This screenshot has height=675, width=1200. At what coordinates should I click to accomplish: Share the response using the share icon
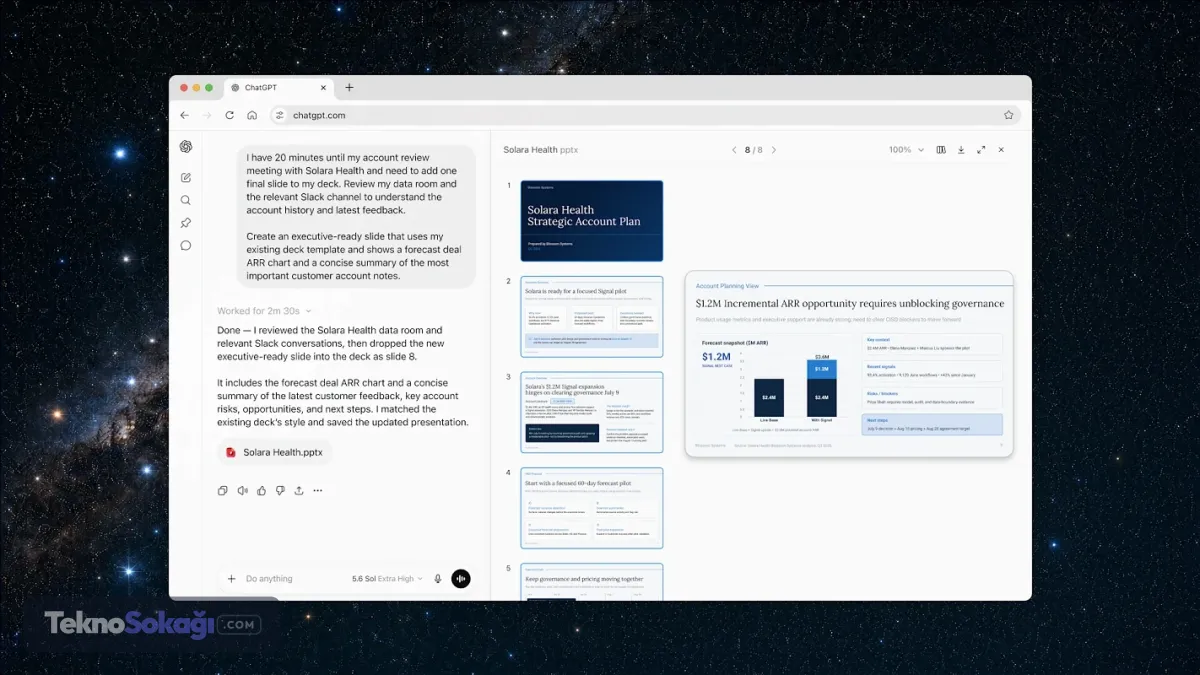click(299, 491)
